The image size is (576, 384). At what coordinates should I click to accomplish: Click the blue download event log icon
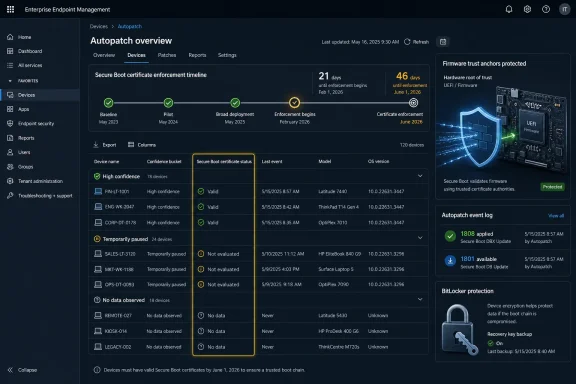[x=450, y=261]
